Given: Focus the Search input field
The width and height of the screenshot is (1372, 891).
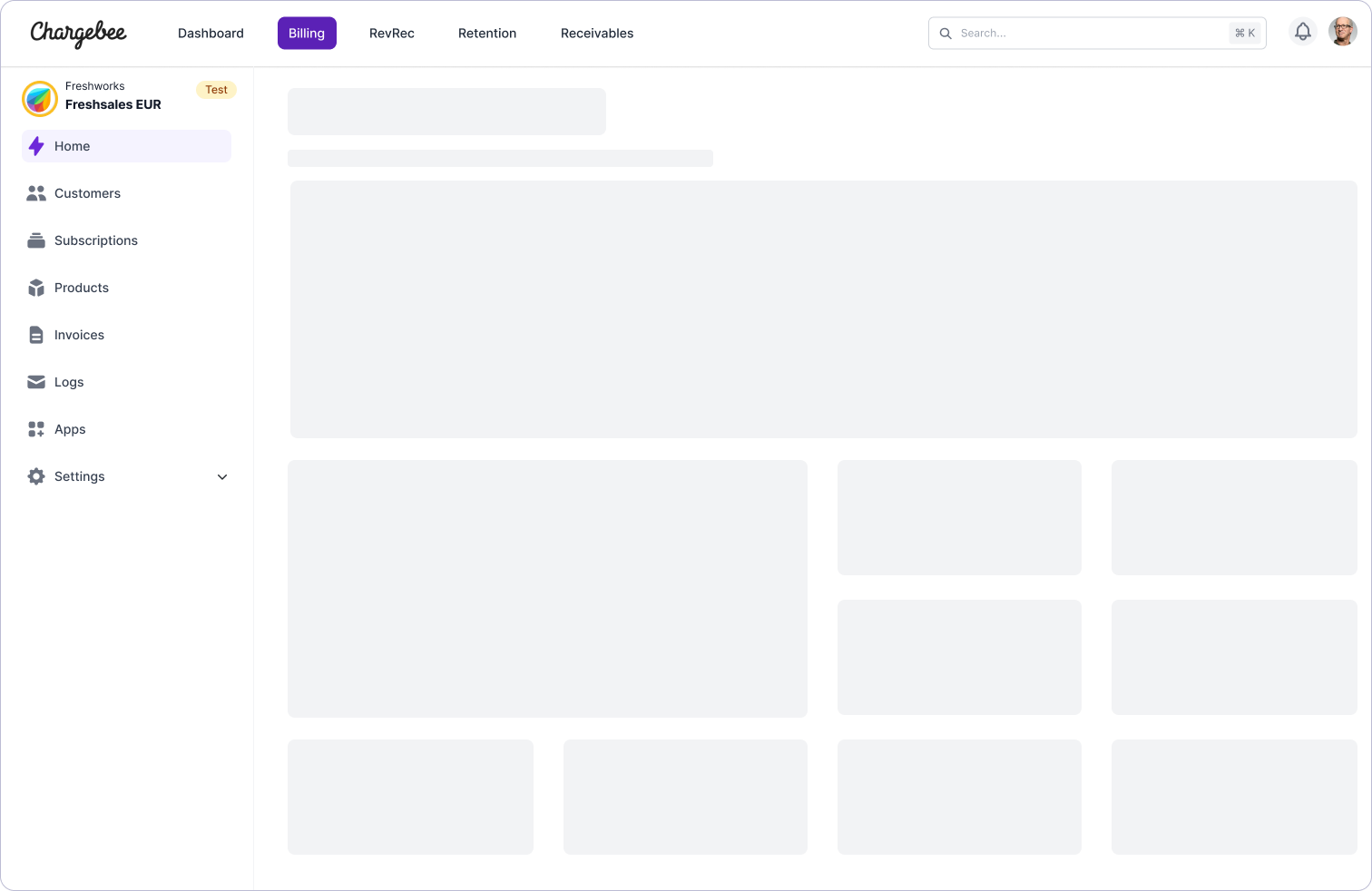Looking at the screenshot, I should click(x=1089, y=34).
